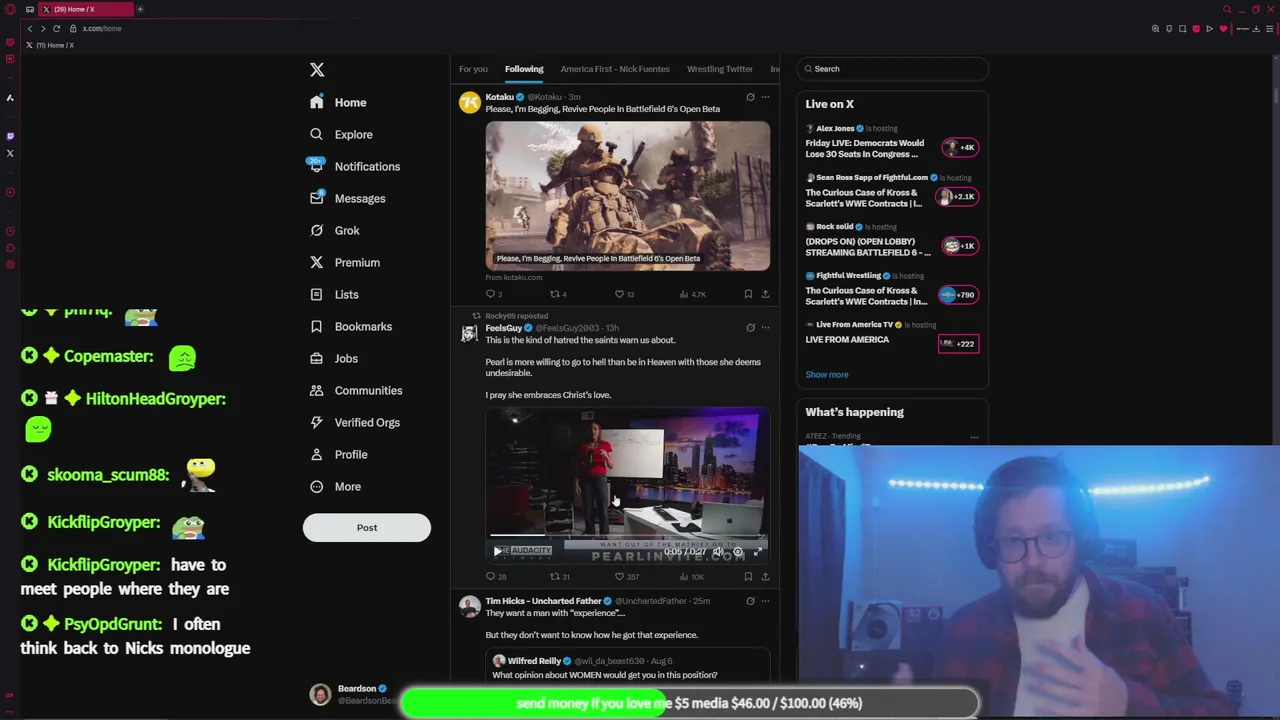1280x720 pixels.
Task: Seek the FeelsGuy video progress bar
Action: click(x=628, y=537)
